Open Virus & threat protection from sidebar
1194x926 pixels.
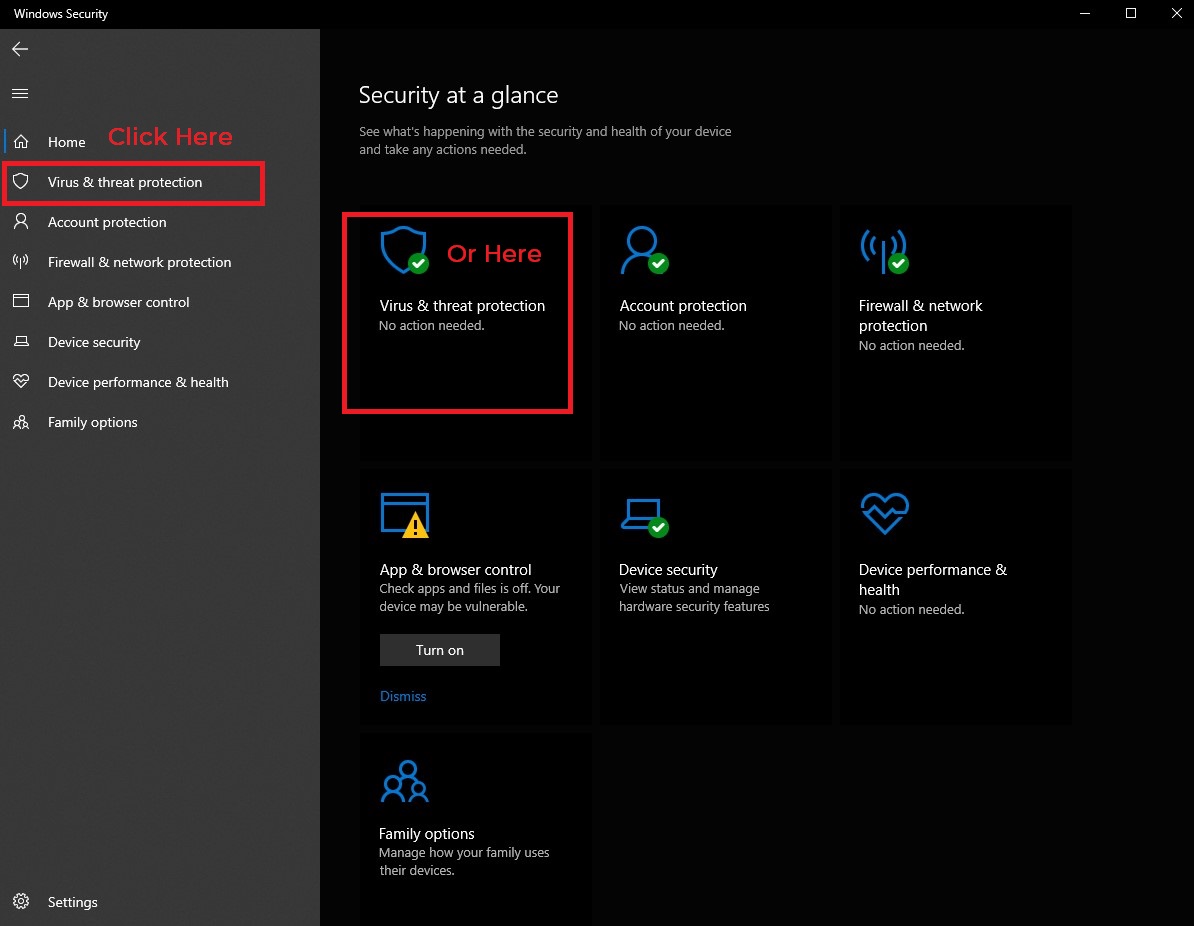pyautogui.click(x=125, y=182)
